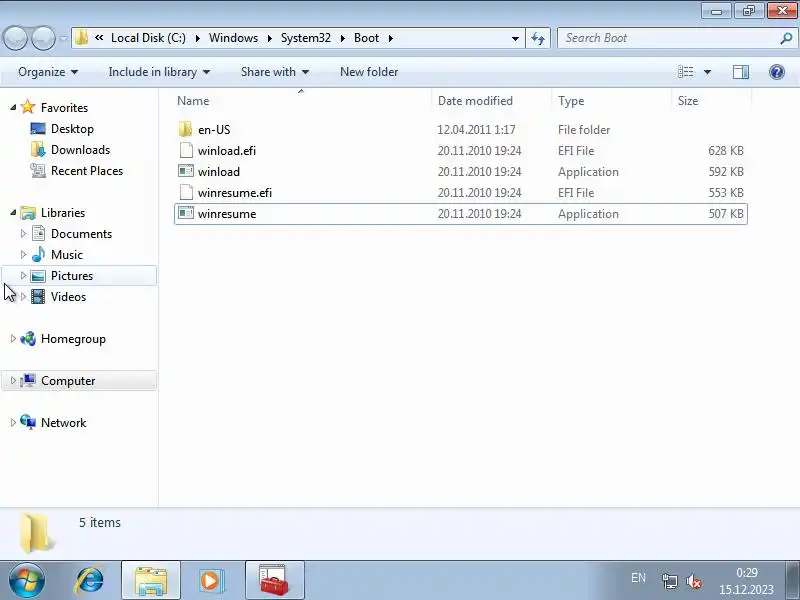Open dropdown arrow after System32 breadcrumb

[343, 38]
